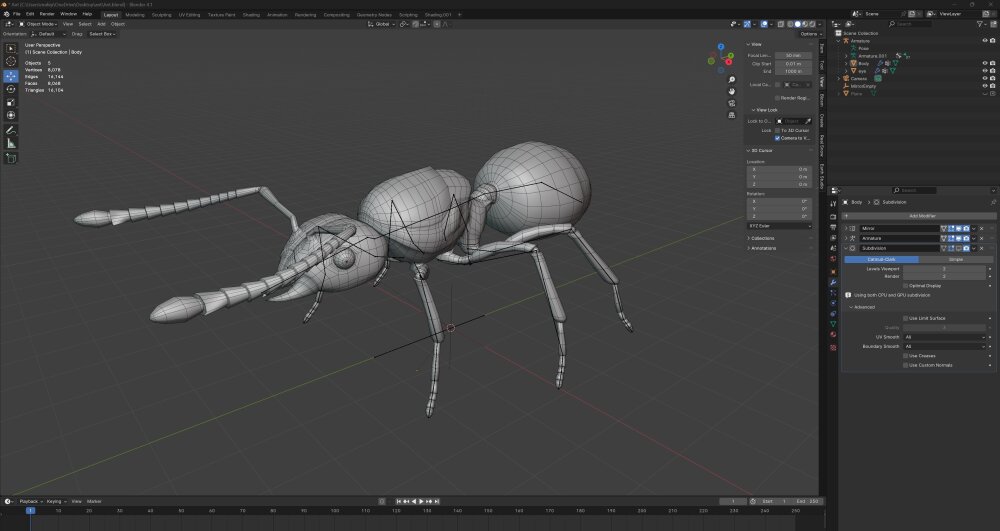Select the Catmull-Clark subdivision button
The height and width of the screenshot is (531, 1000).
[x=881, y=259]
